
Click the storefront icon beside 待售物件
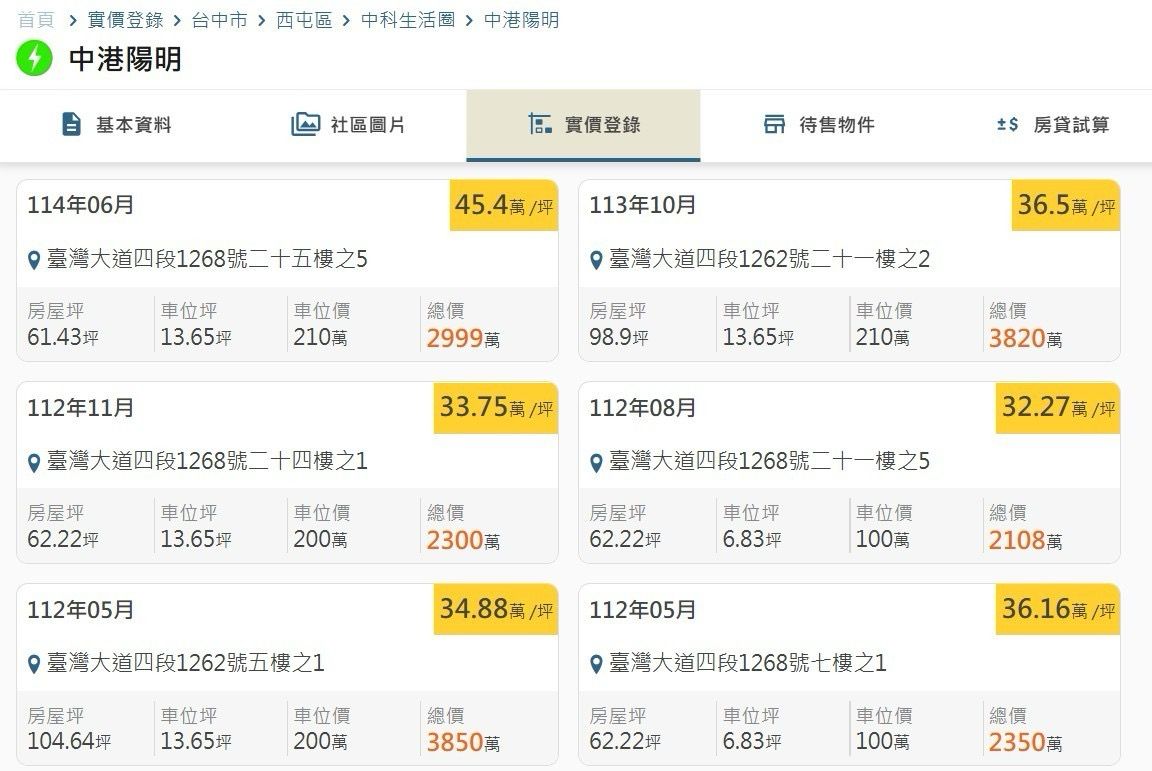tap(774, 125)
